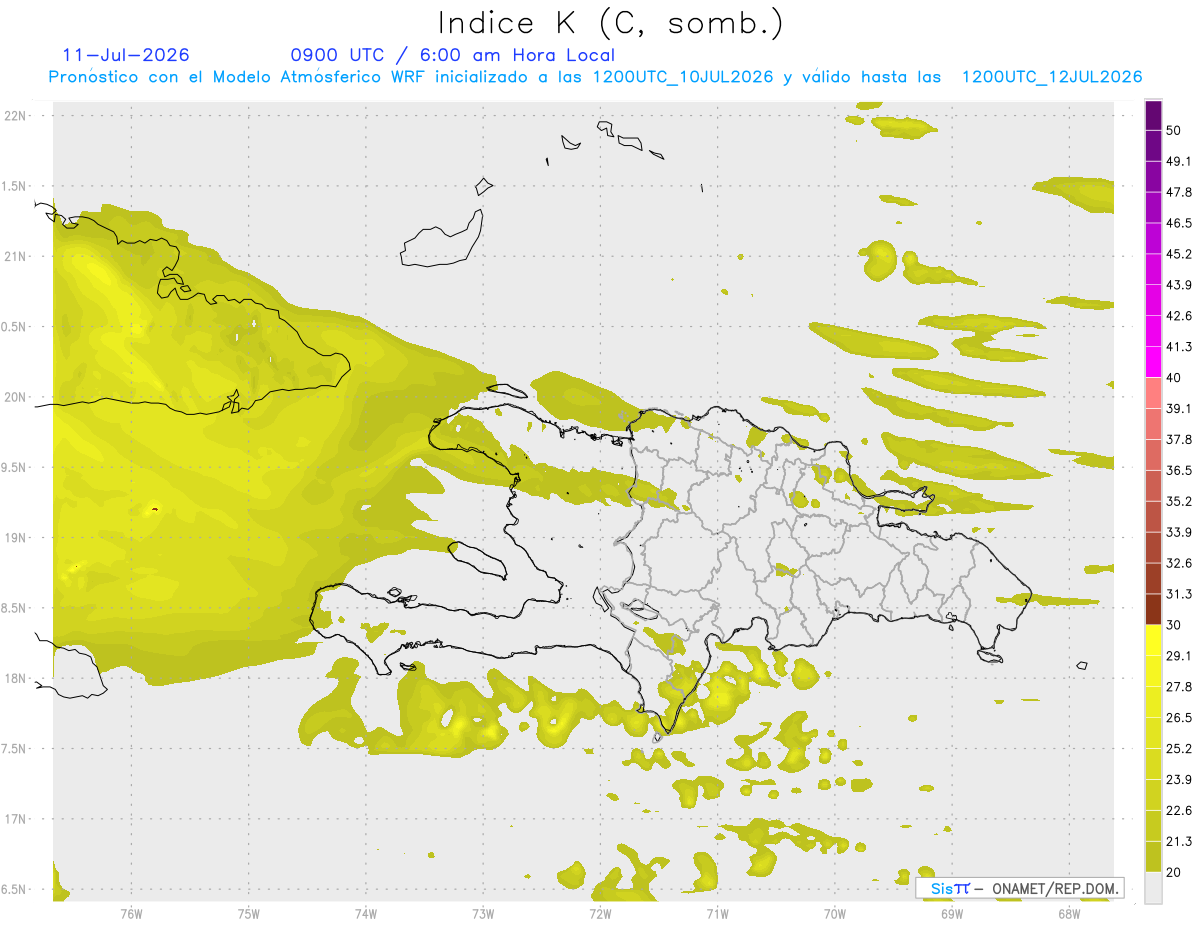This screenshot has width=1200, height=927.
Task: Click the salmon swatch between 39.1 and 40
Action: 1154,394
